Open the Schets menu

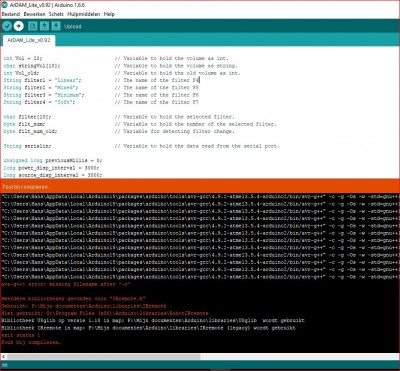point(56,14)
